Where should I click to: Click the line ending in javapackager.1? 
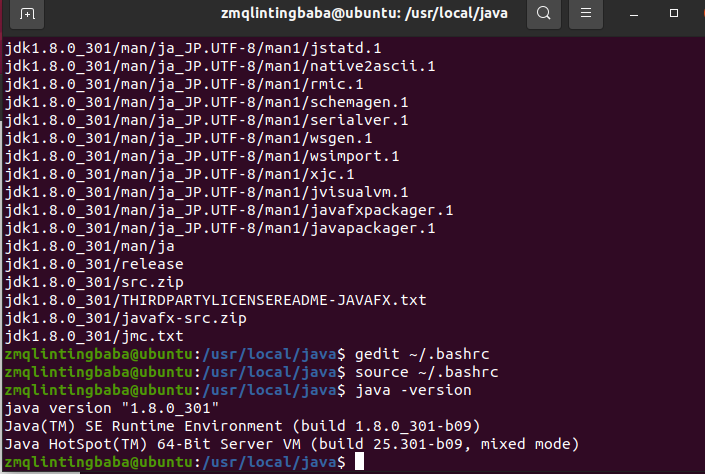[x=220, y=228]
